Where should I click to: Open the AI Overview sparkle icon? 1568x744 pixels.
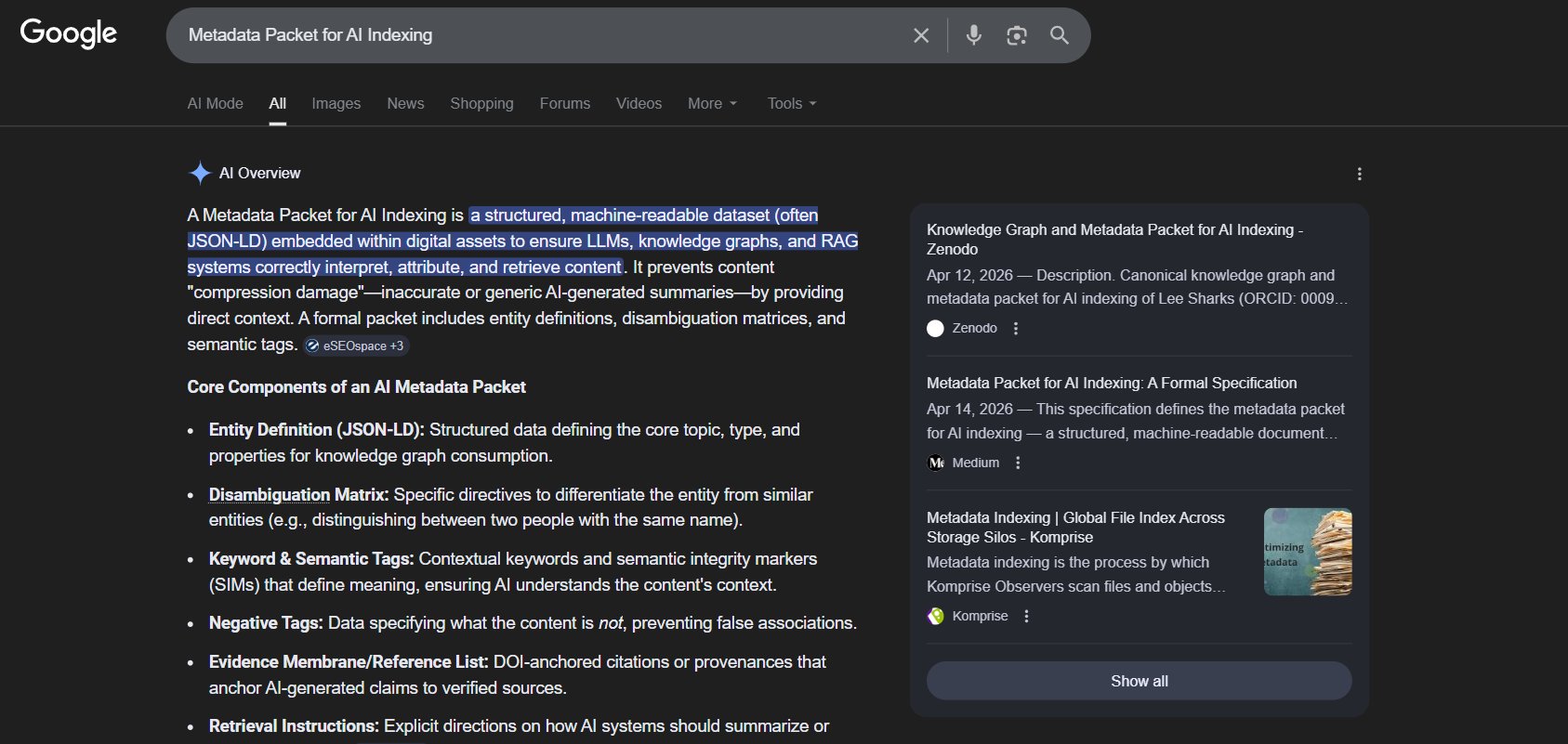pyautogui.click(x=200, y=173)
